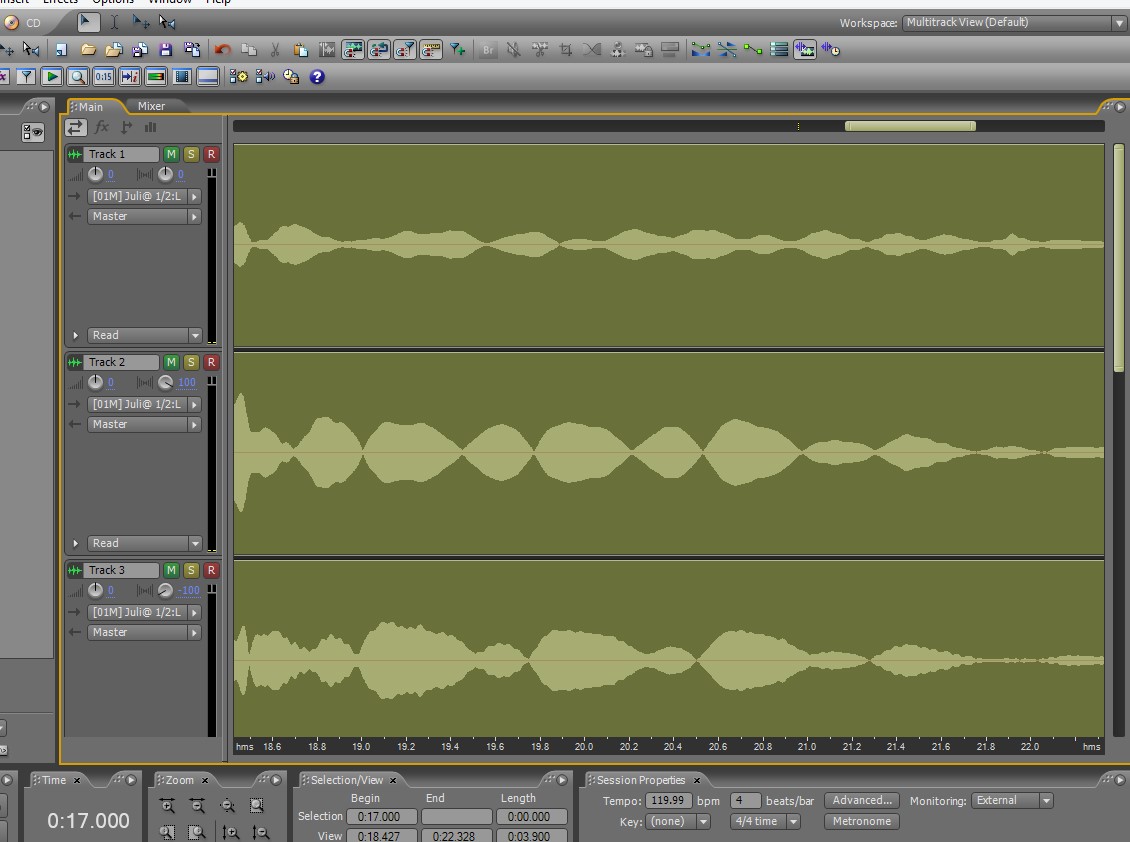Click the clock time-stretch icon in toolbar

click(x=831, y=50)
